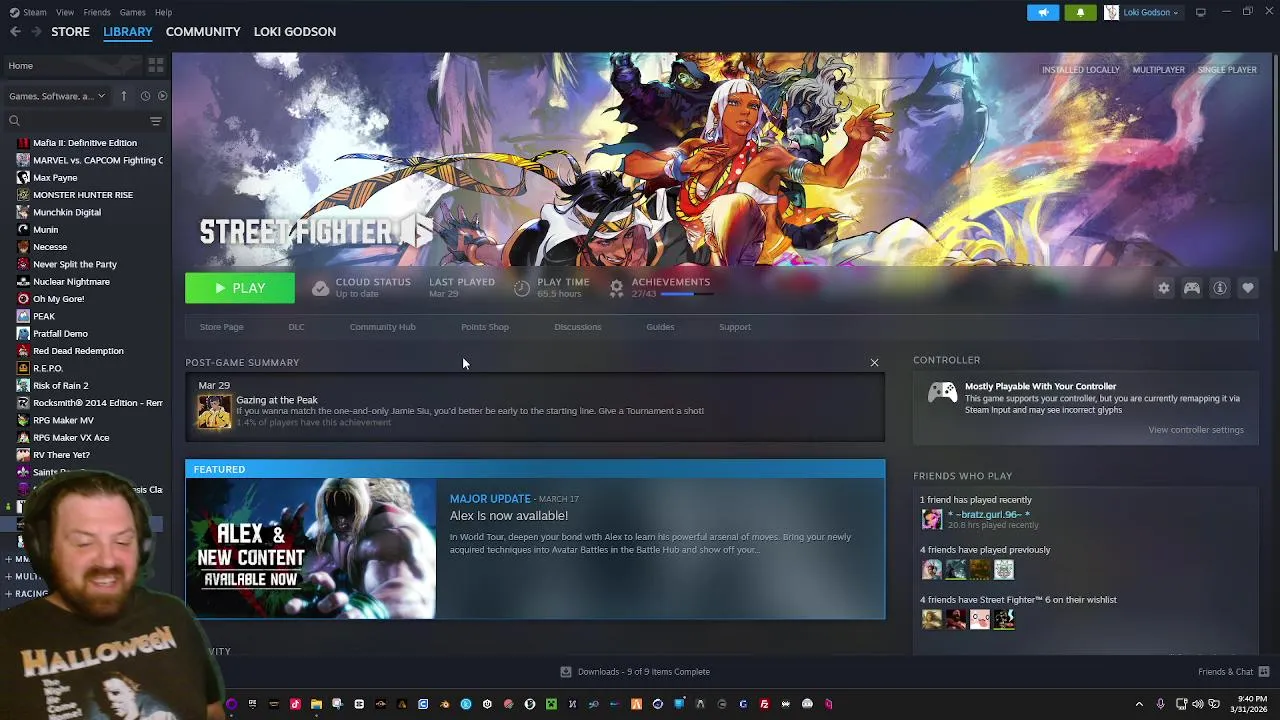Open the DLC link
The image size is (1280, 720).
point(296,327)
